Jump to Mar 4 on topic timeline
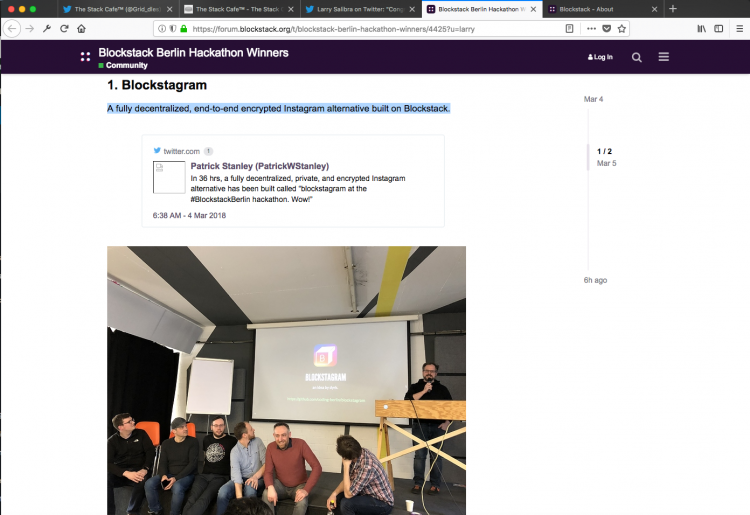 coord(593,99)
